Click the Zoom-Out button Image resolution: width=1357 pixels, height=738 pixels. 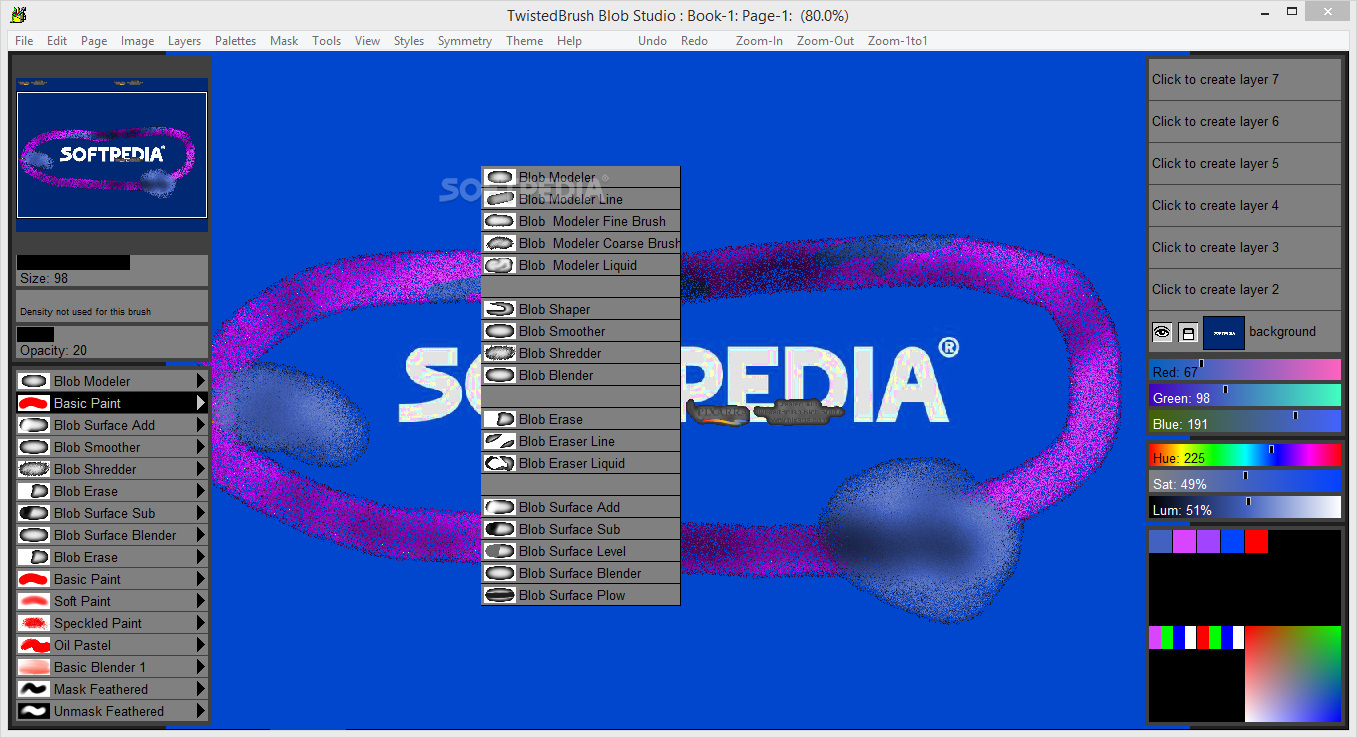coord(825,41)
